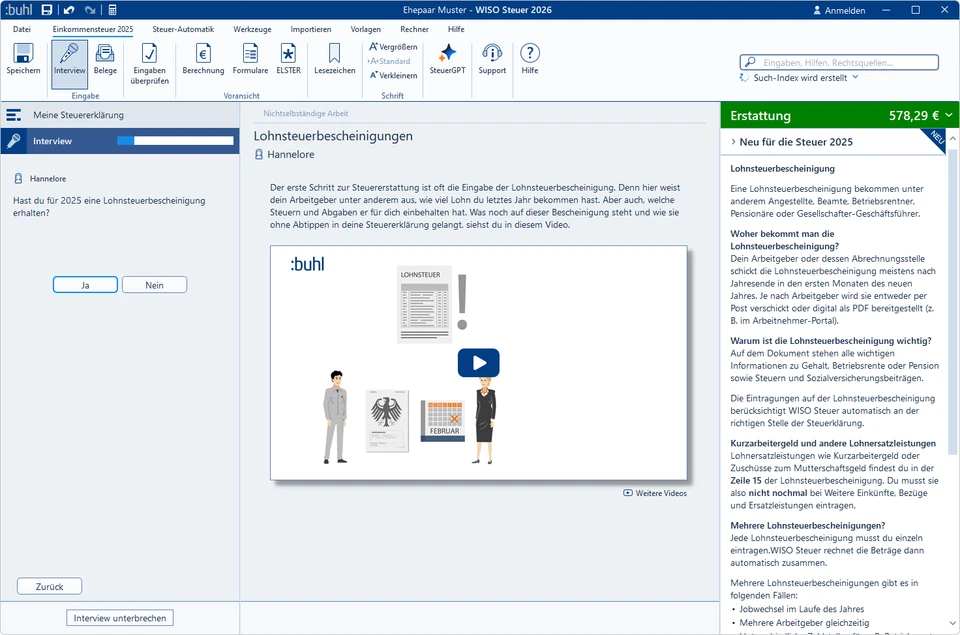Open the Werkzeuge ribbon tab

[252, 29]
